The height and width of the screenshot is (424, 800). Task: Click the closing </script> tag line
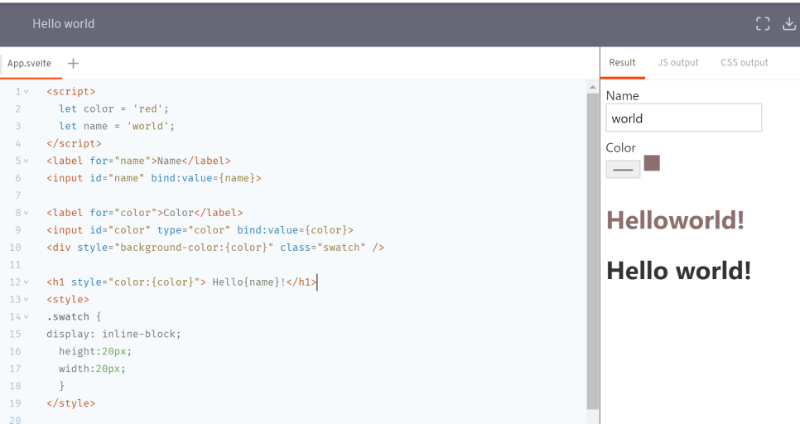74,144
